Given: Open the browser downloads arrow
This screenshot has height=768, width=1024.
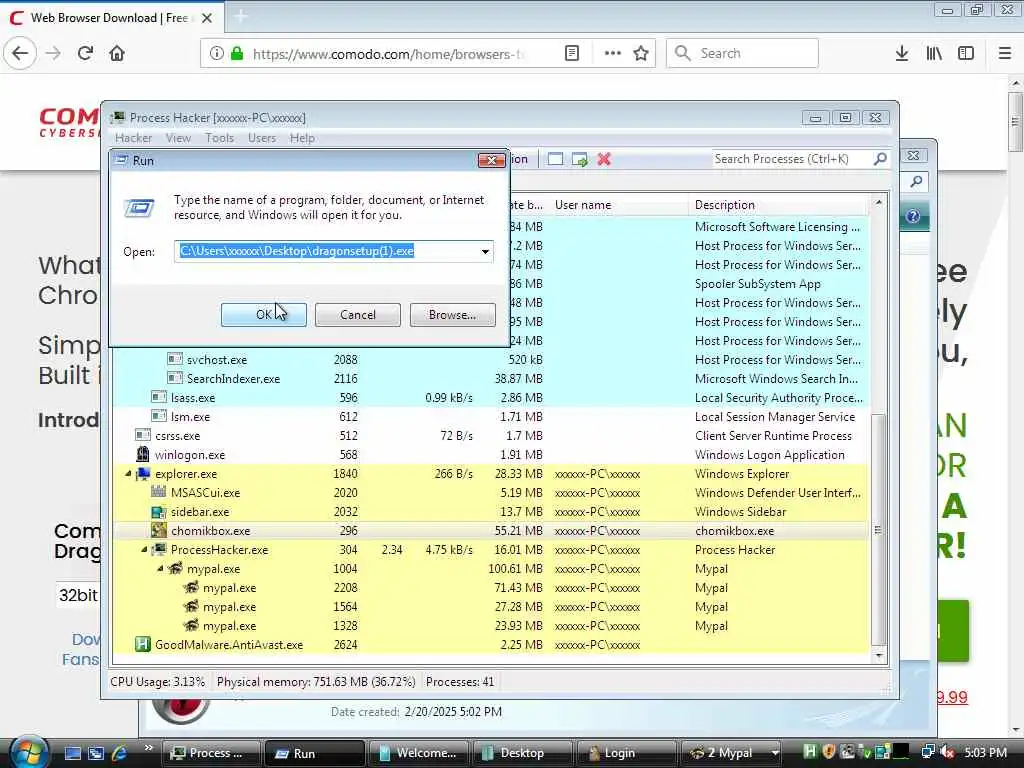Looking at the screenshot, I should (x=901, y=54).
